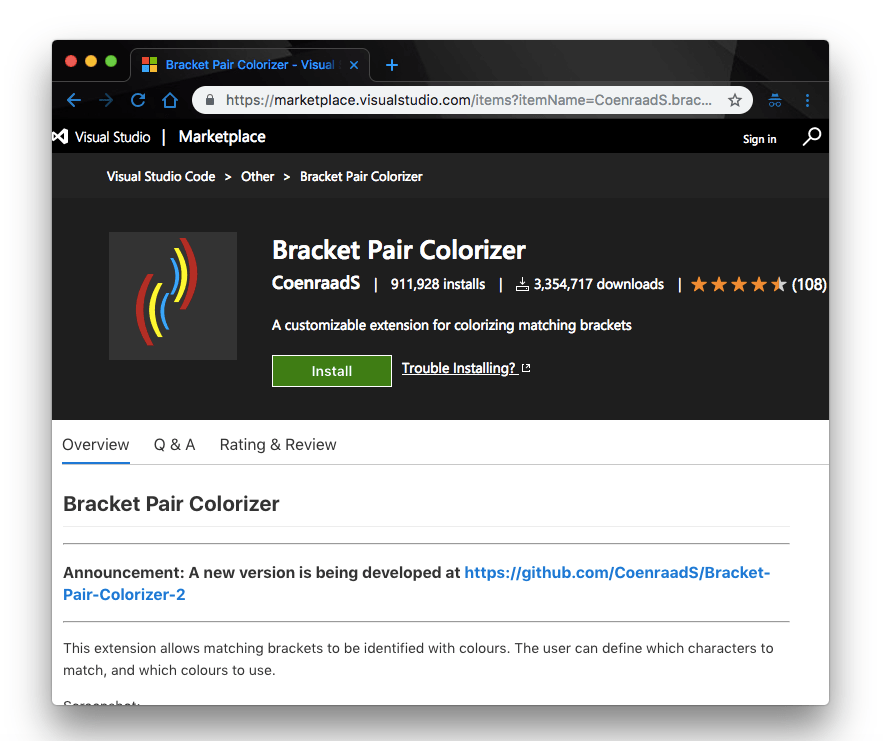Open the incognito profile icon
The width and height of the screenshot is (883, 741).
(x=775, y=100)
